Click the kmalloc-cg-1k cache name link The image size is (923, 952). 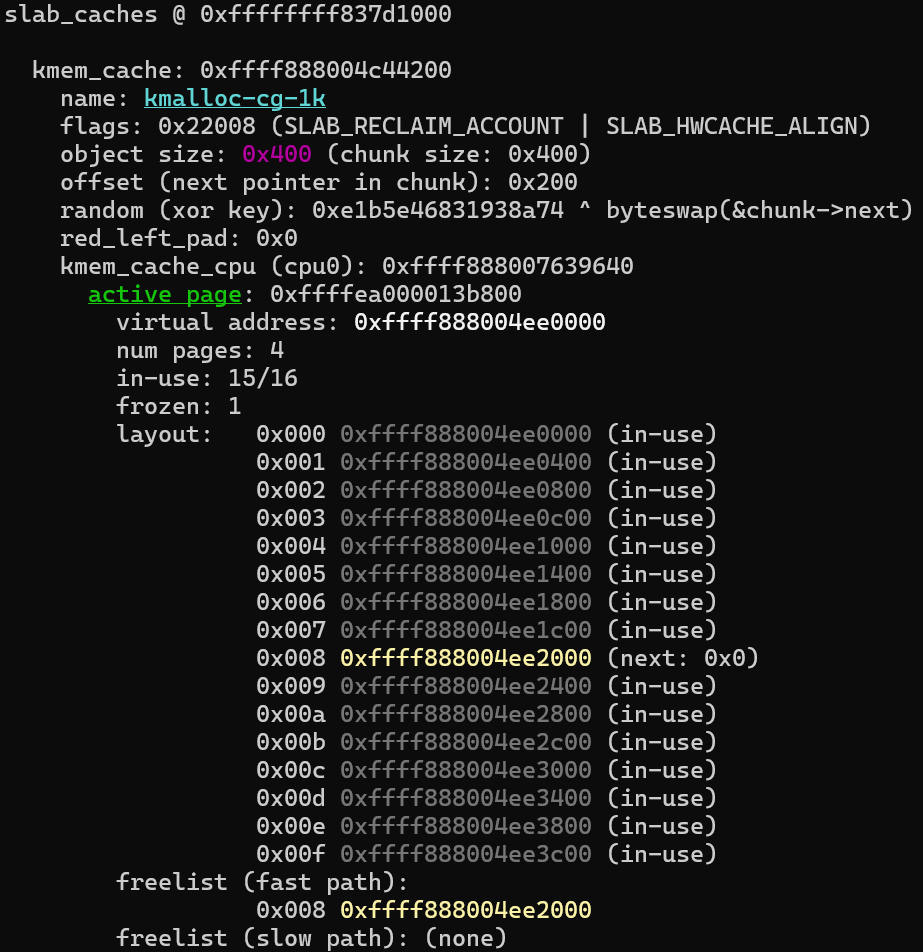click(x=235, y=99)
